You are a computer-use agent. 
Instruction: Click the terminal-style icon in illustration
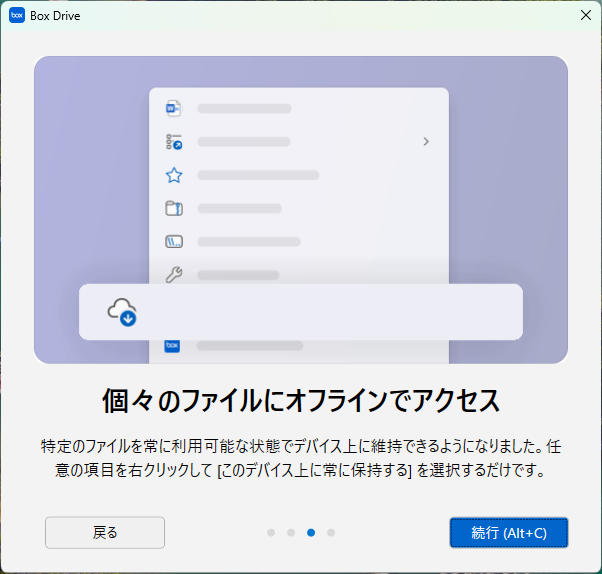click(x=174, y=242)
